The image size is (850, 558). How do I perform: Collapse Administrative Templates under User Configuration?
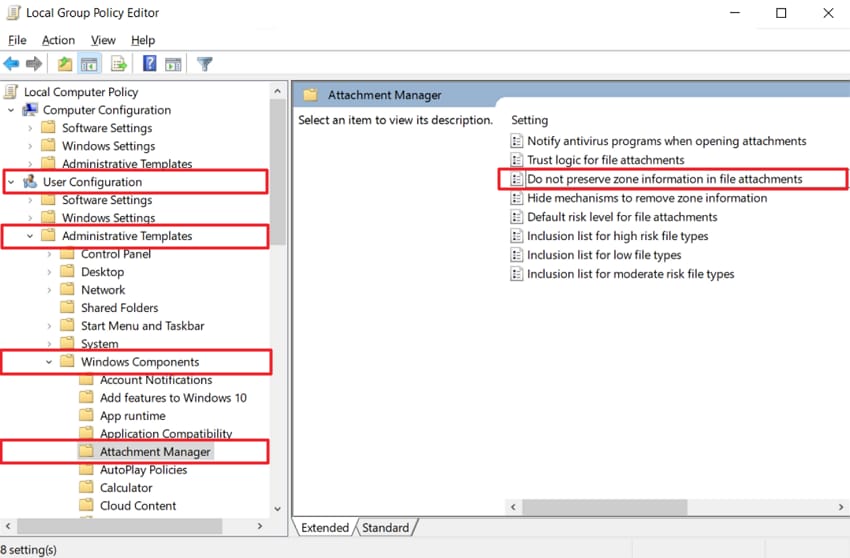(x=30, y=236)
